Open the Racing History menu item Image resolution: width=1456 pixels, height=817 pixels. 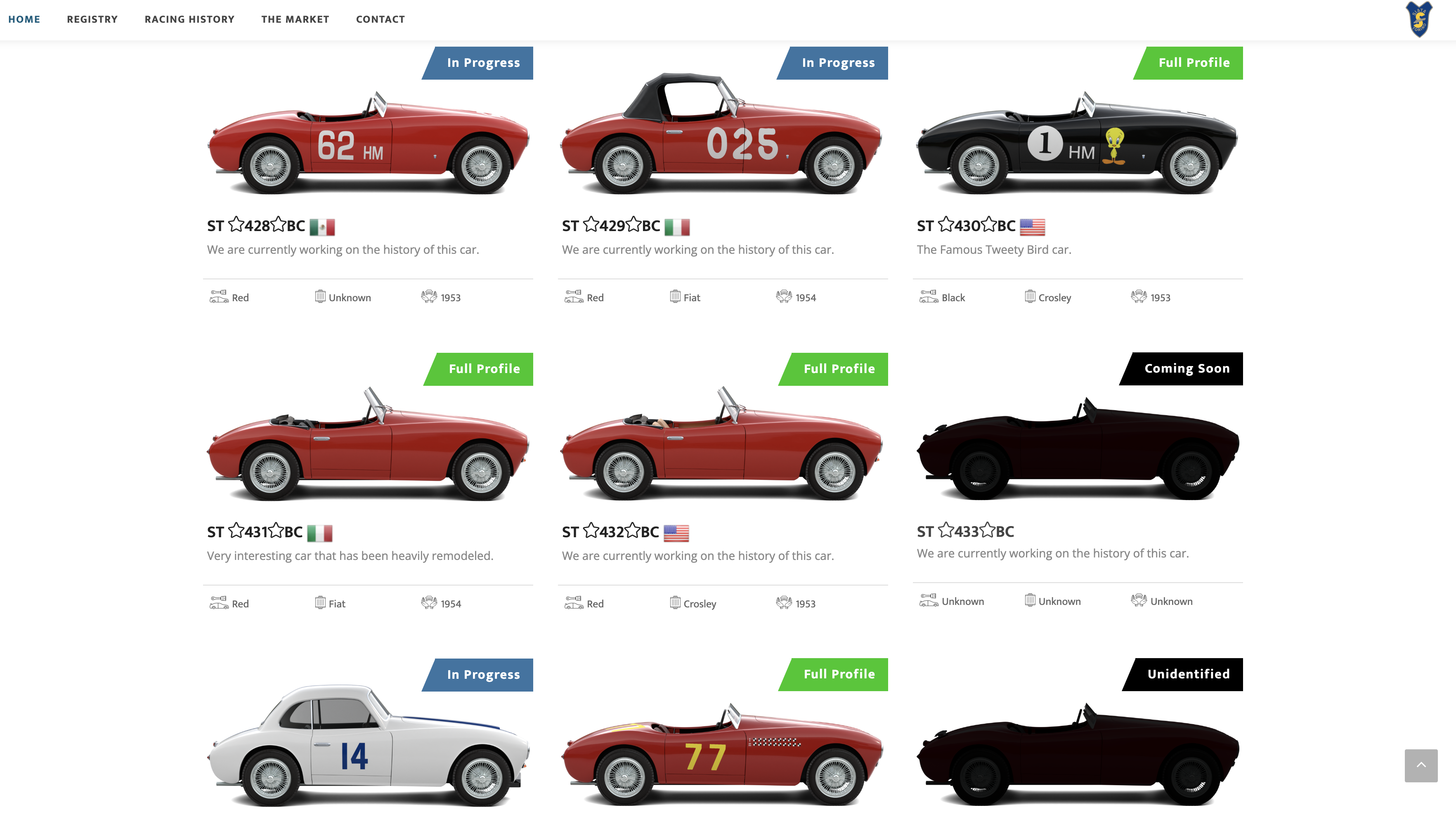189,19
